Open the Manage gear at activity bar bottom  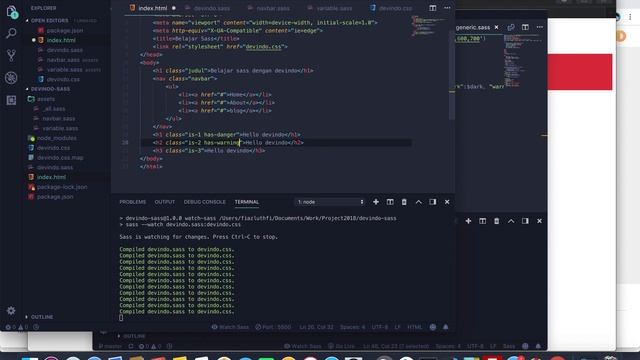(11, 311)
